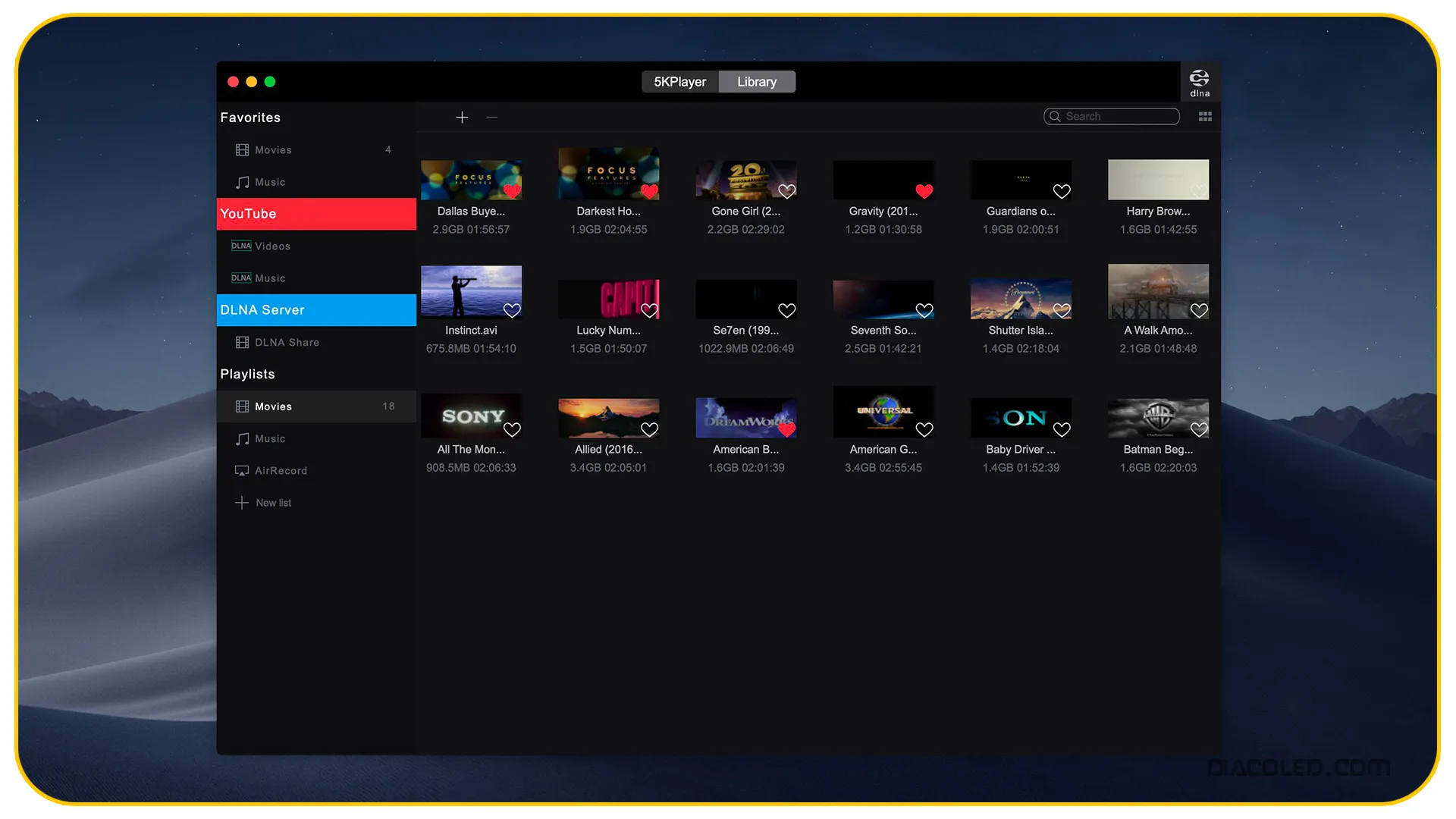Open Harry Brown thumbnail
Screen dimensions: 1456x819
(1158, 180)
